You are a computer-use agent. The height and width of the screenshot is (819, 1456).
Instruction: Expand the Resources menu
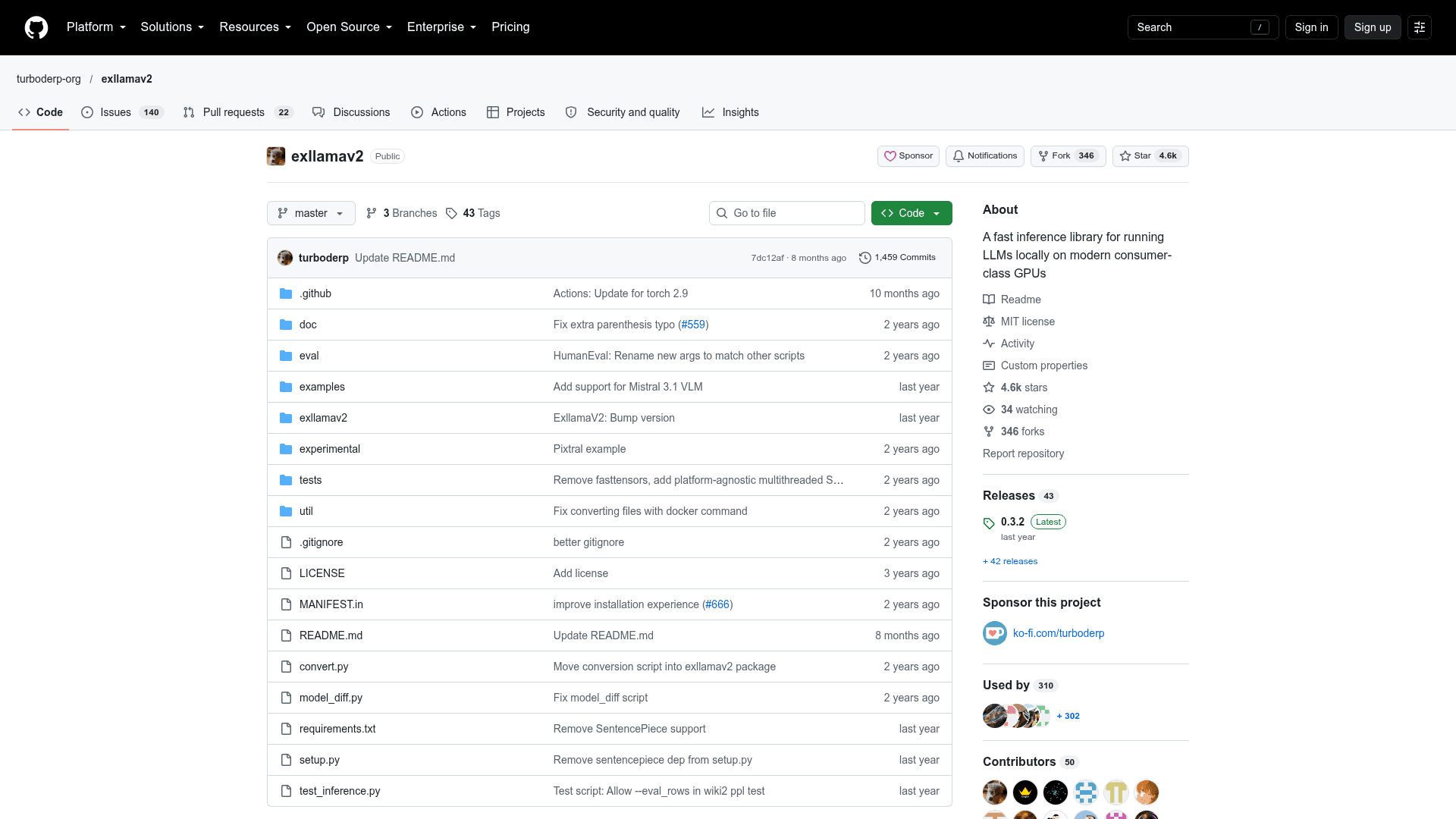(x=255, y=27)
